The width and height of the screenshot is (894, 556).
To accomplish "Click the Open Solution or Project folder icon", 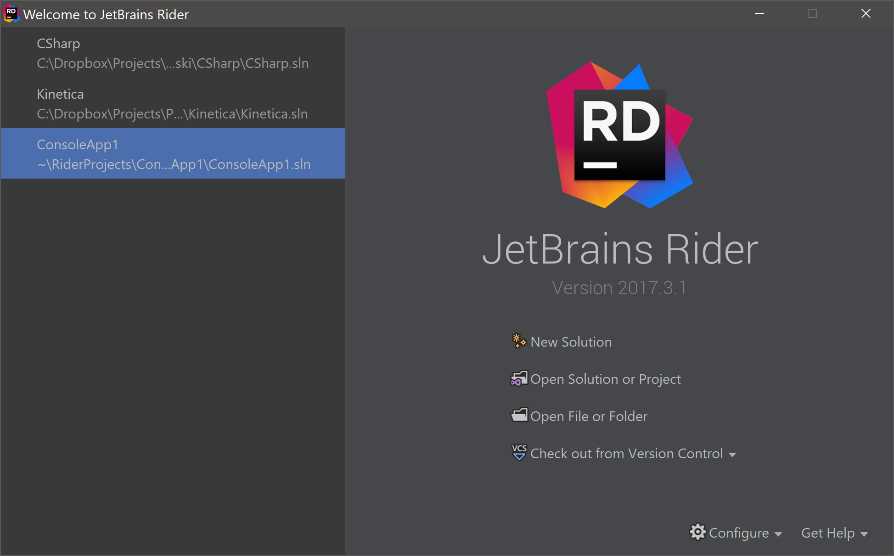I will click(519, 379).
